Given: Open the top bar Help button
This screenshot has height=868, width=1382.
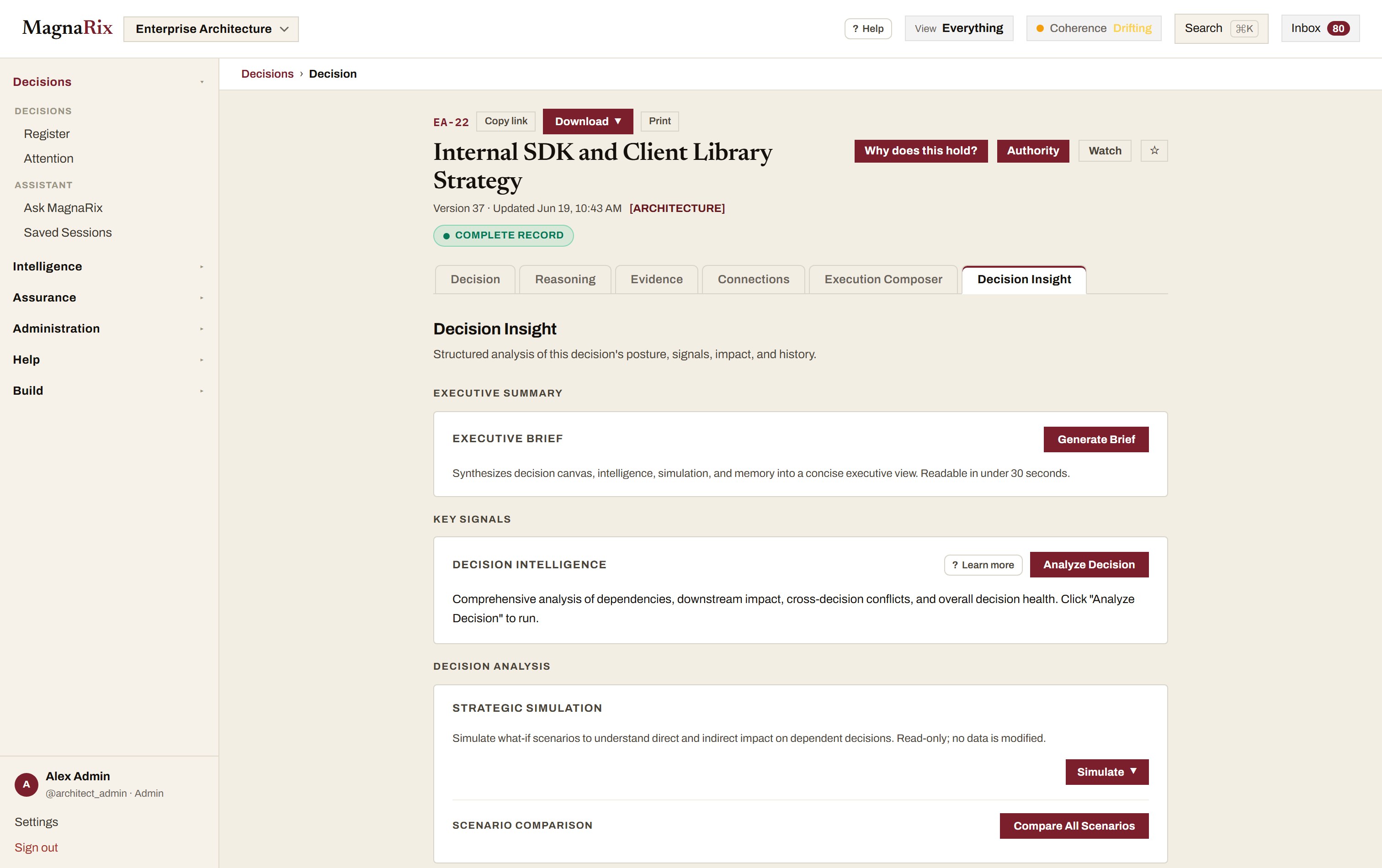Looking at the screenshot, I should click(x=868, y=29).
